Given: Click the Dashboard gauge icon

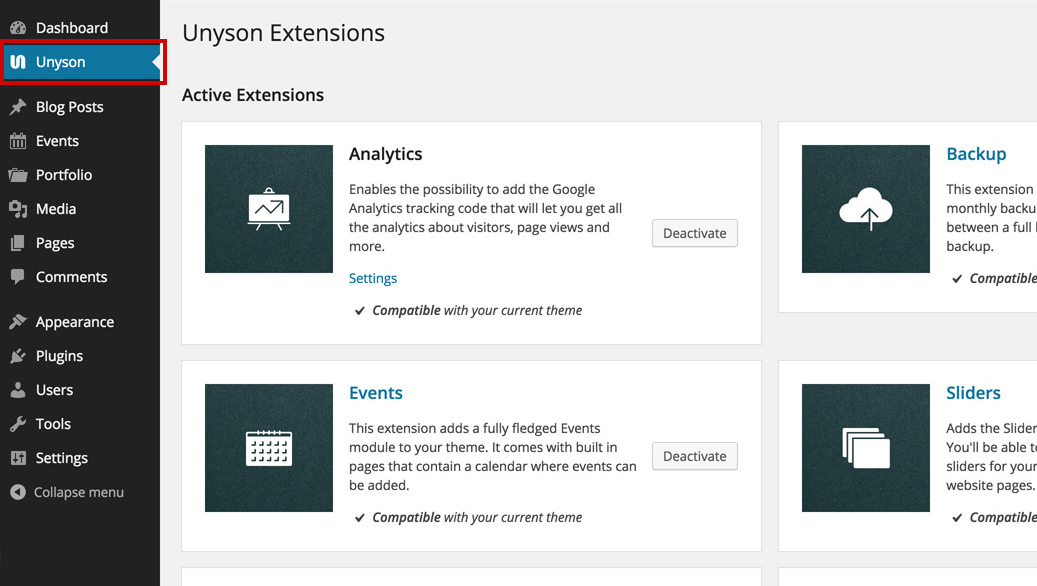Looking at the screenshot, I should (x=18, y=28).
